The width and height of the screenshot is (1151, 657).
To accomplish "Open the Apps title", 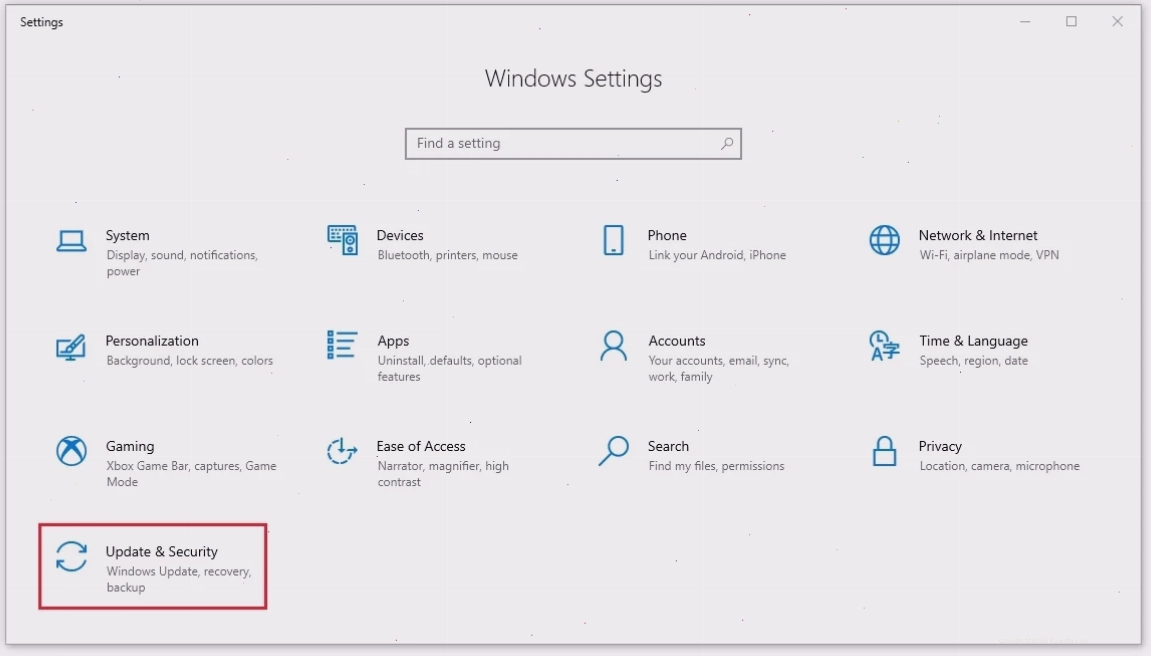I will tap(393, 341).
